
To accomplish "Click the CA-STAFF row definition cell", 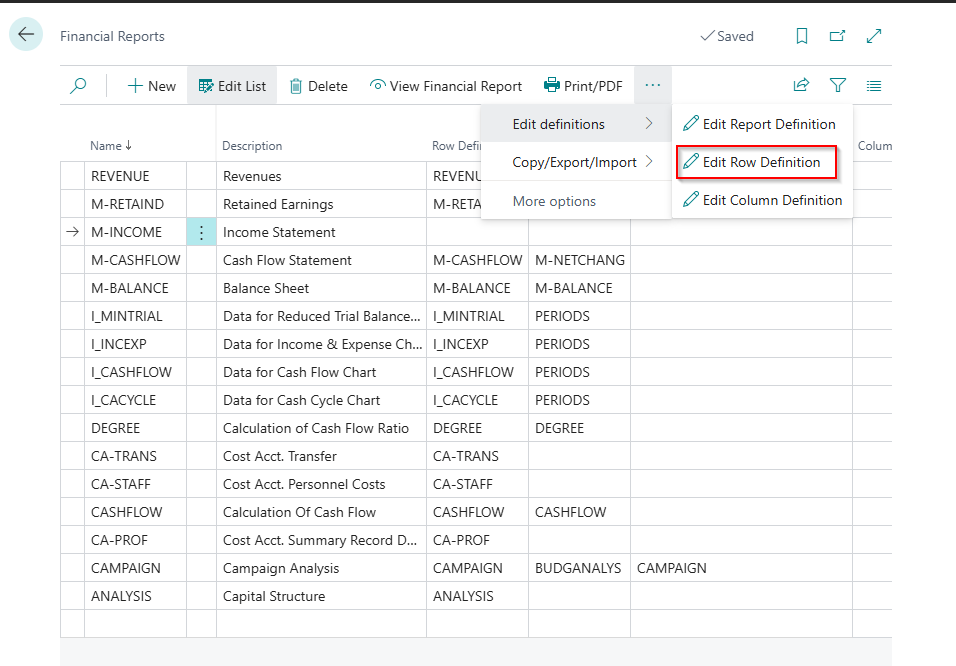I will (x=477, y=485).
